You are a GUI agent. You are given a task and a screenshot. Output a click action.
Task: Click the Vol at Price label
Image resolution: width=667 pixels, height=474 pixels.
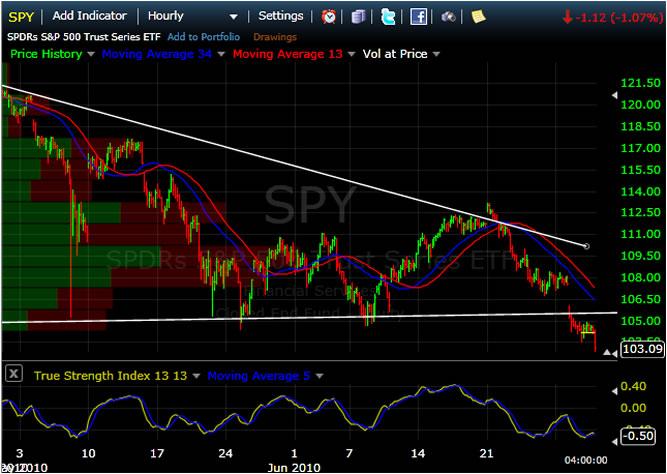tap(395, 54)
